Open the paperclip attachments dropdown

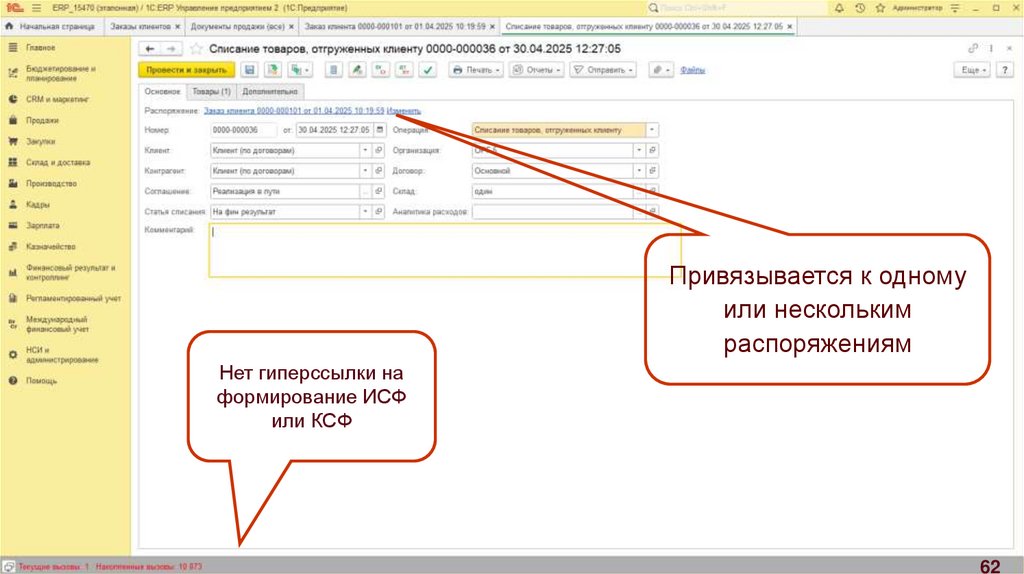coord(661,70)
